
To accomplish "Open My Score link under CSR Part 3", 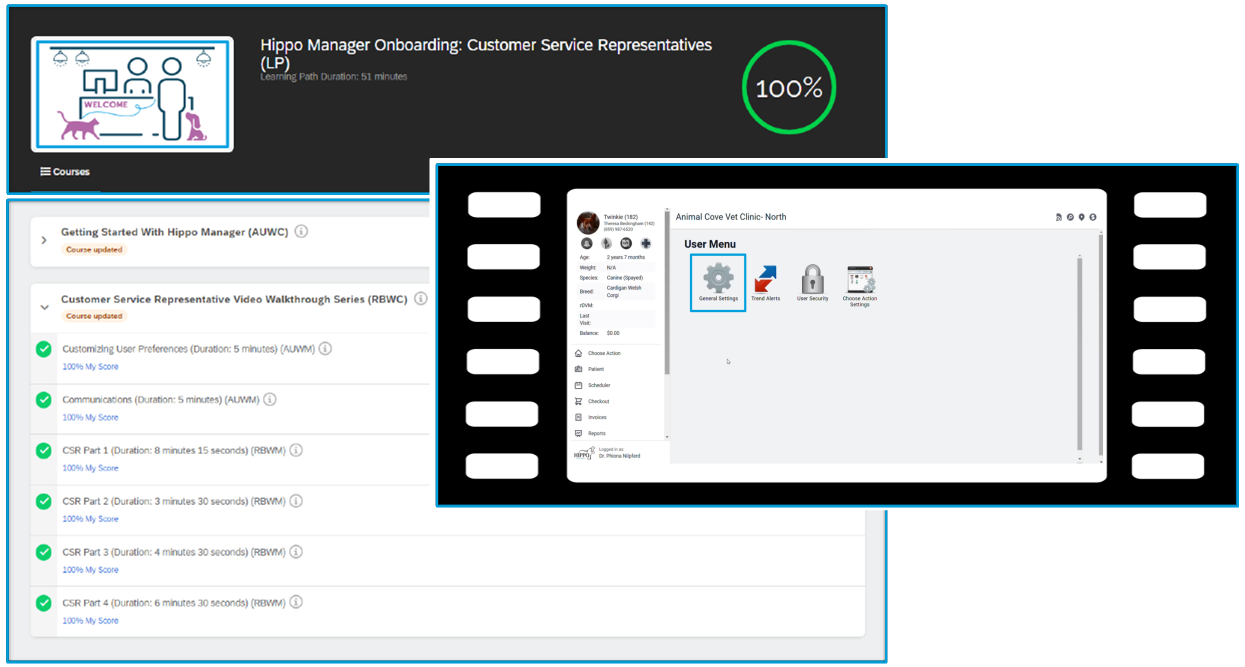I will tap(90, 570).
